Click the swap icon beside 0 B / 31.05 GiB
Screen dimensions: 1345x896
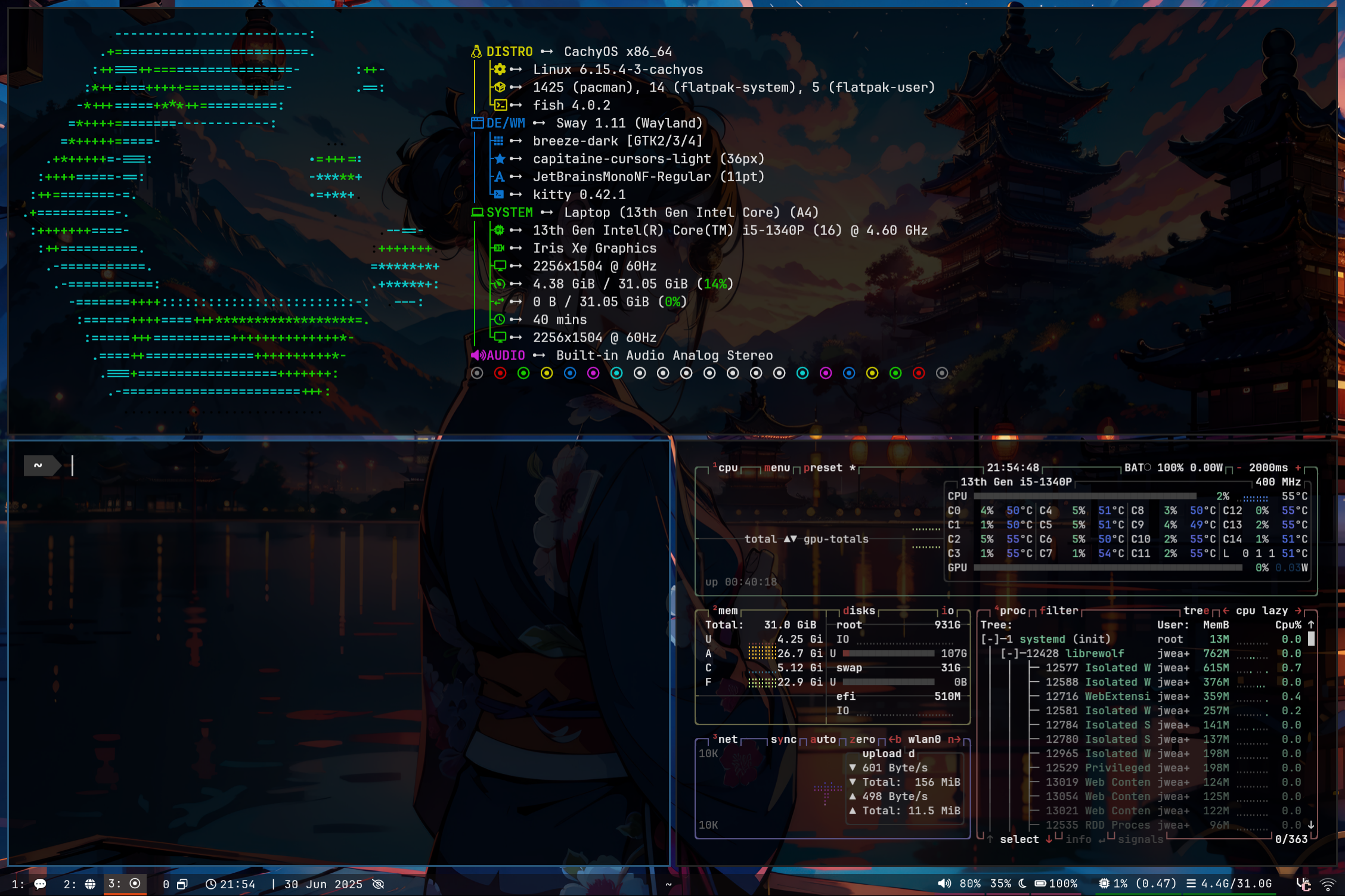pos(500,302)
